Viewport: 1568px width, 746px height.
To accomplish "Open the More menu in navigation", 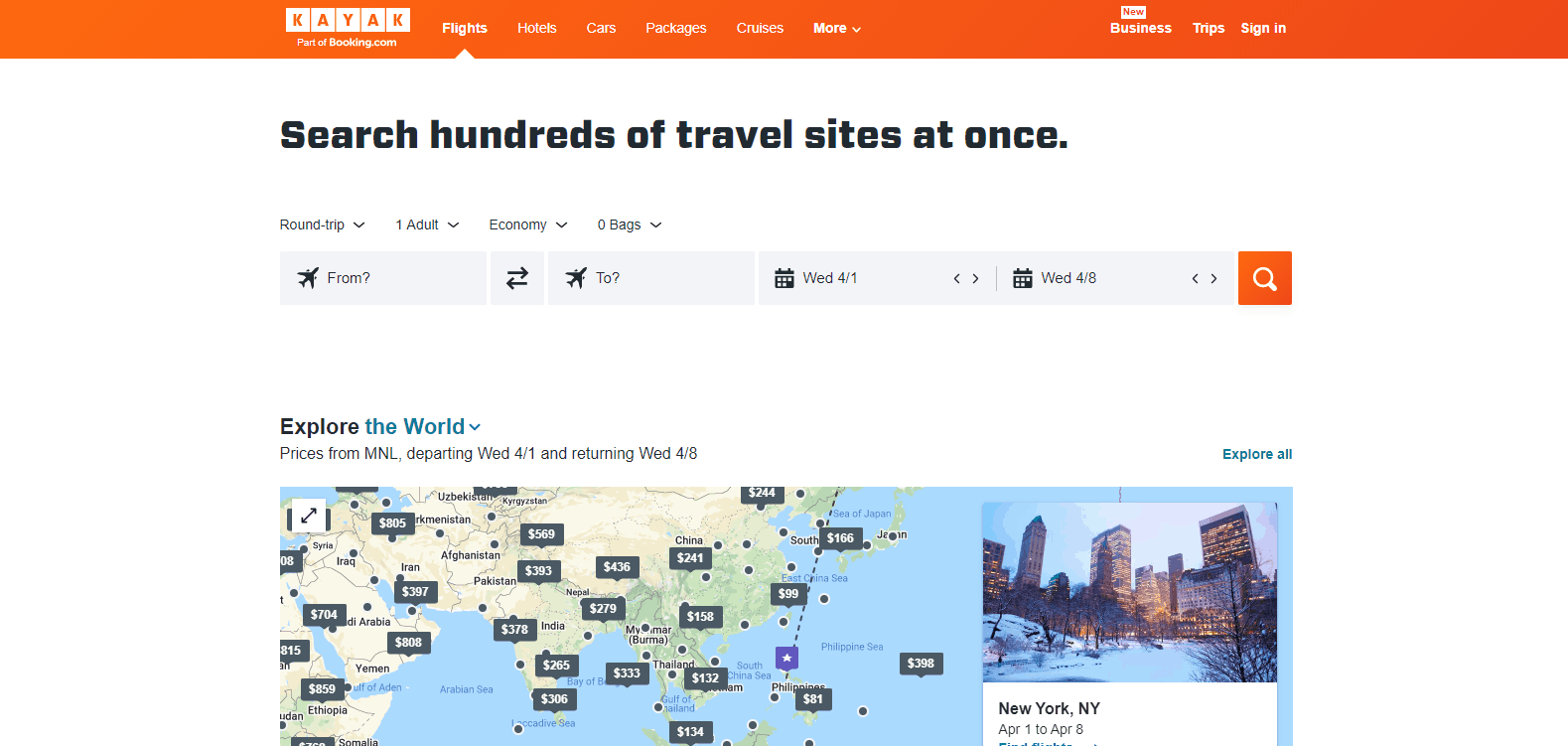I will pyautogui.click(x=836, y=28).
